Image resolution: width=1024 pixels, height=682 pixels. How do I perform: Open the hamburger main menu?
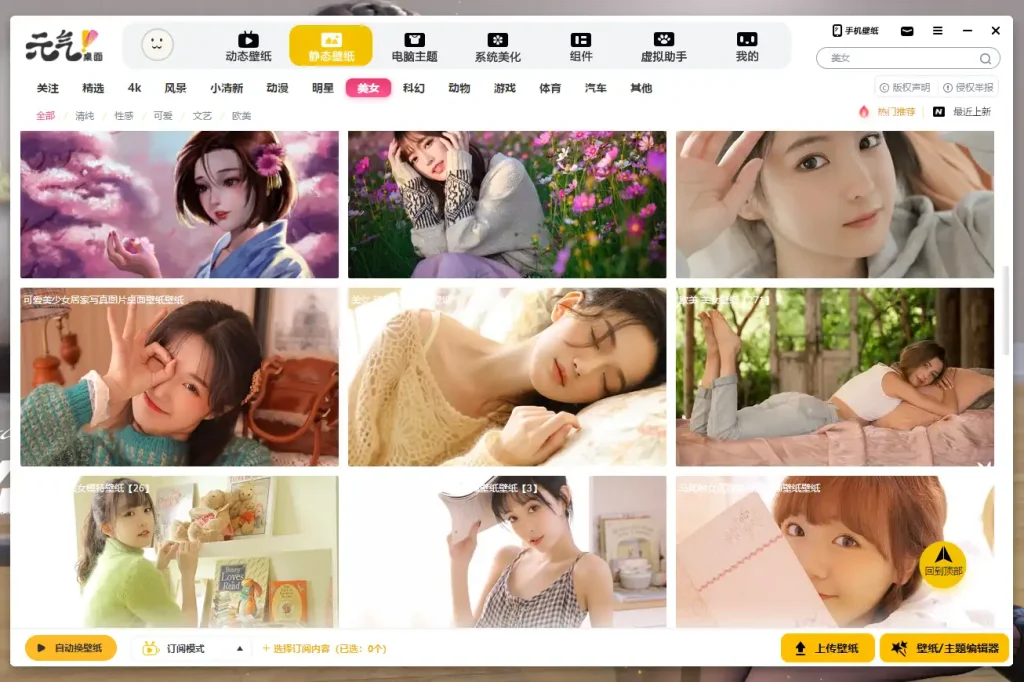point(937,31)
